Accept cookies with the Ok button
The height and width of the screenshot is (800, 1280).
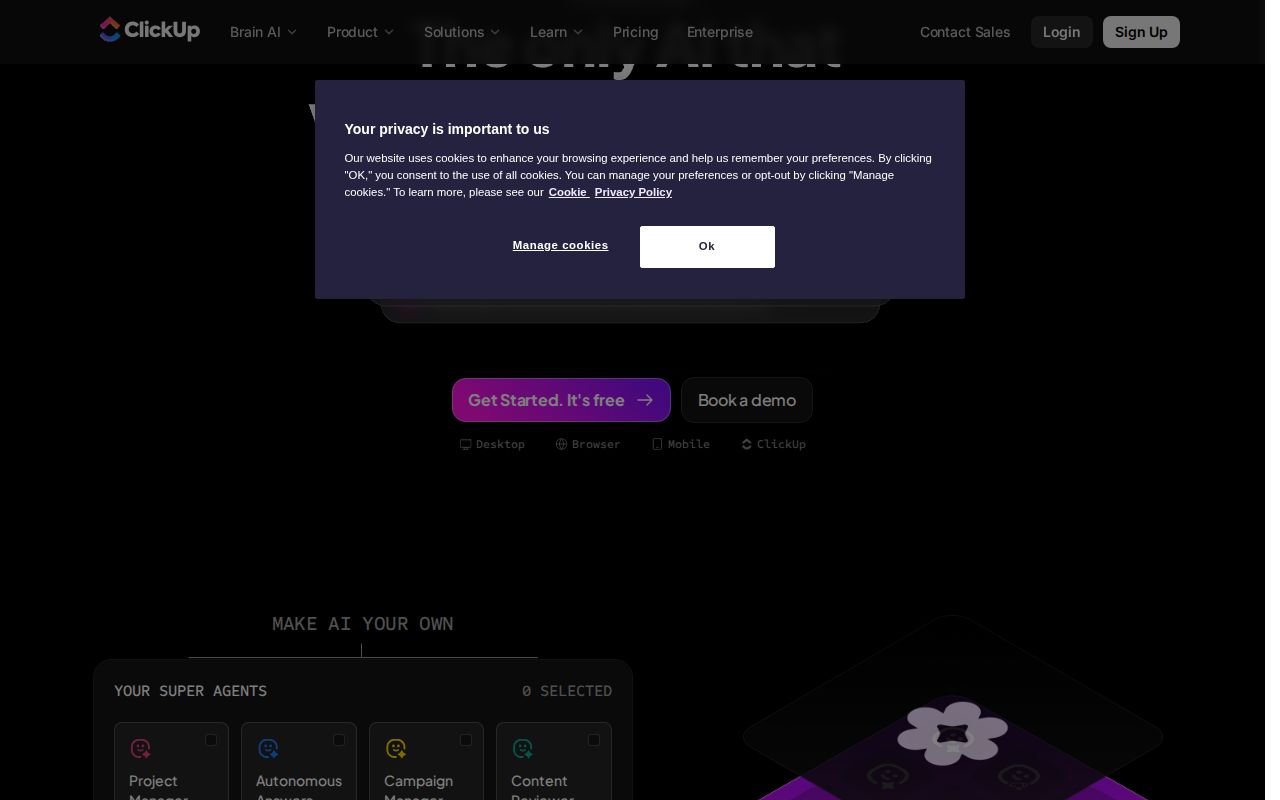(707, 247)
